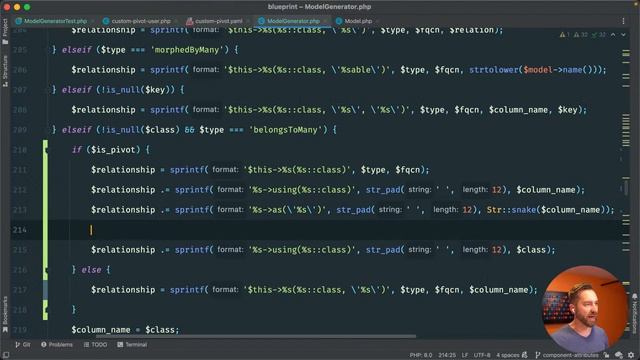The image size is (640, 360).
Task: Change the LF line separator
Action: click(x=464, y=355)
